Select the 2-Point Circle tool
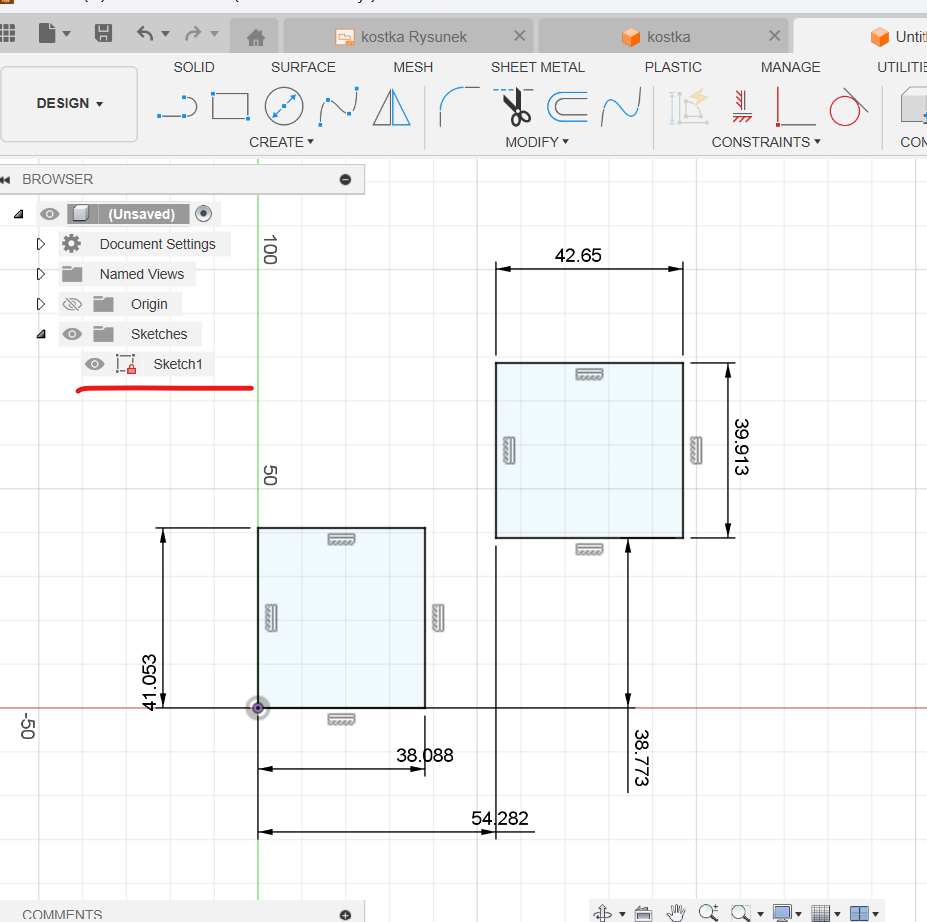The width and height of the screenshot is (927, 922). point(284,106)
